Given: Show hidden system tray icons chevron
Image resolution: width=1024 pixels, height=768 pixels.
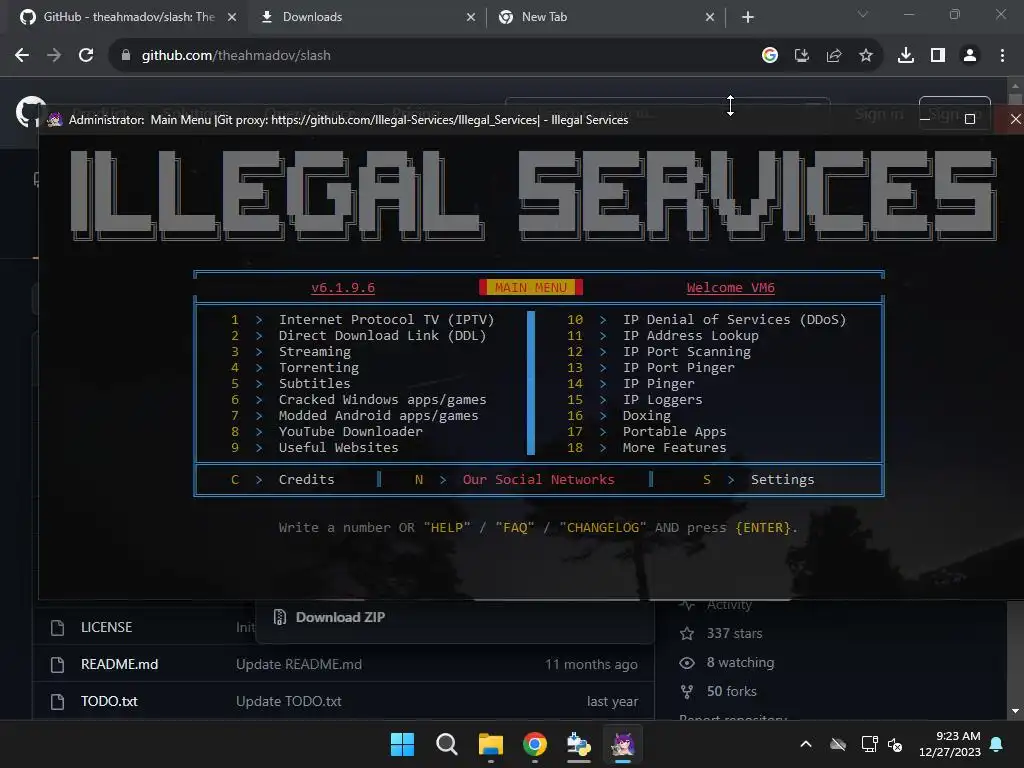Looking at the screenshot, I should (x=806, y=744).
